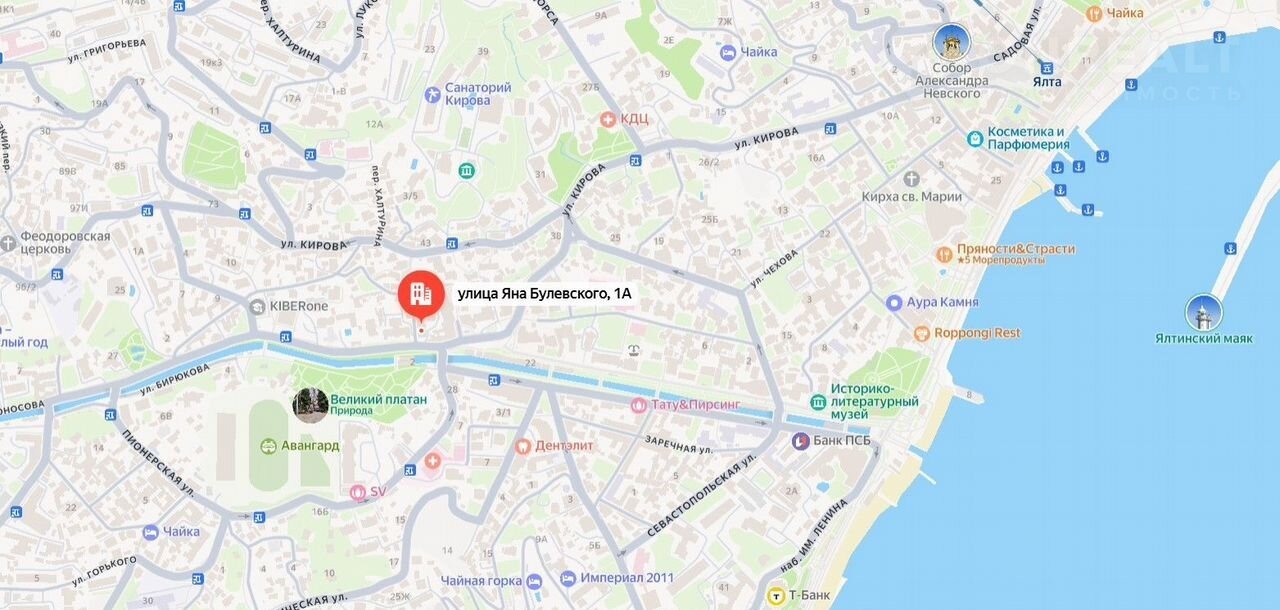This screenshot has width=1280, height=610.
Task: Click the КДЦ medical cross icon
Action: tap(607, 119)
